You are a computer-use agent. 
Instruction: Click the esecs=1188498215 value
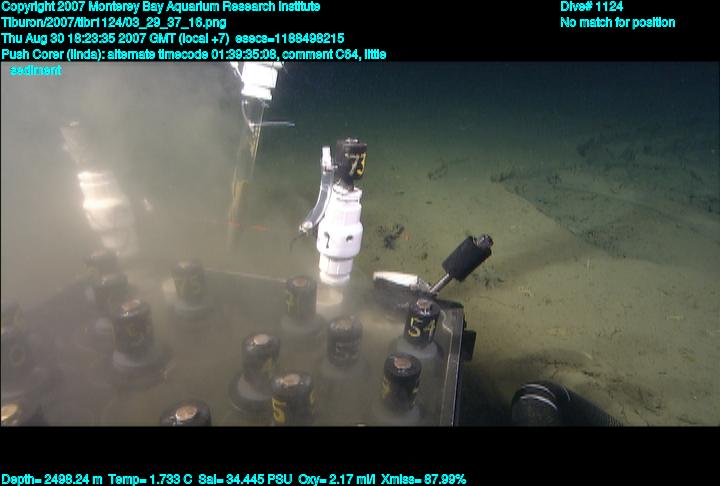coord(290,38)
